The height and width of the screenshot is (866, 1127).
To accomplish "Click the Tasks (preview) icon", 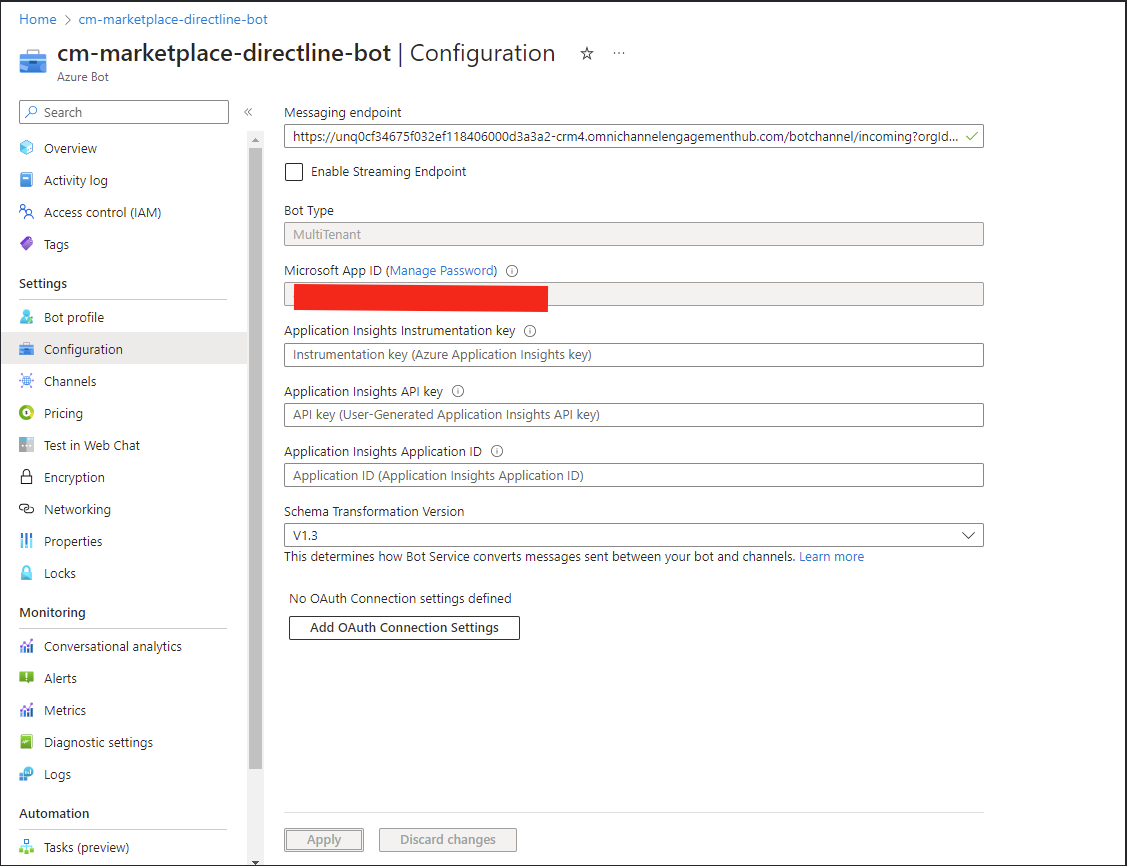I will pyautogui.click(x=27, y=847).
